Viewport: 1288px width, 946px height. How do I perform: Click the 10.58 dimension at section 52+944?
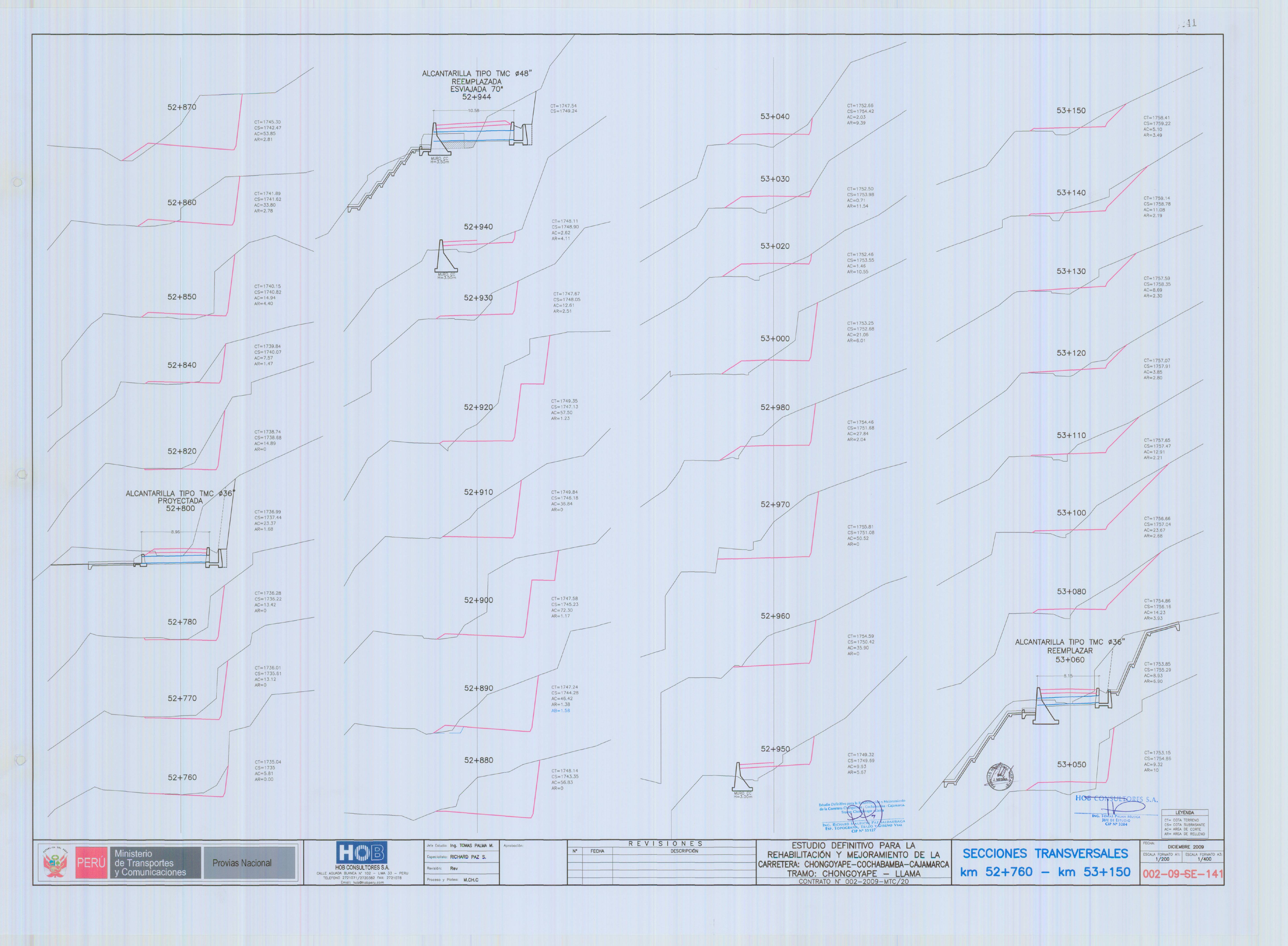[473, 110]
